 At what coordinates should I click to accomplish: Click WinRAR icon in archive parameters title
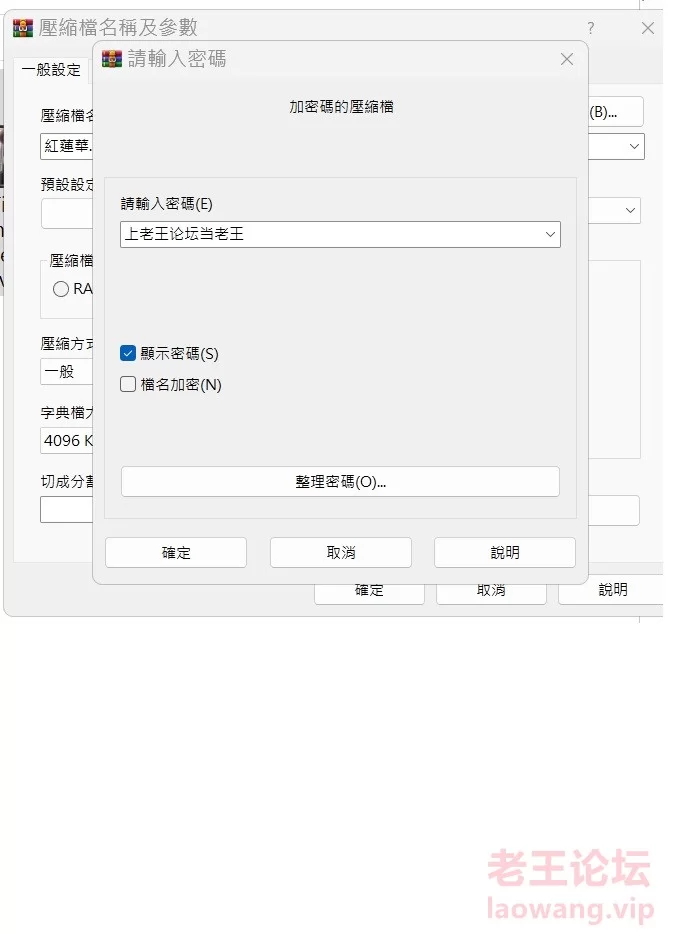coord(23,28)
